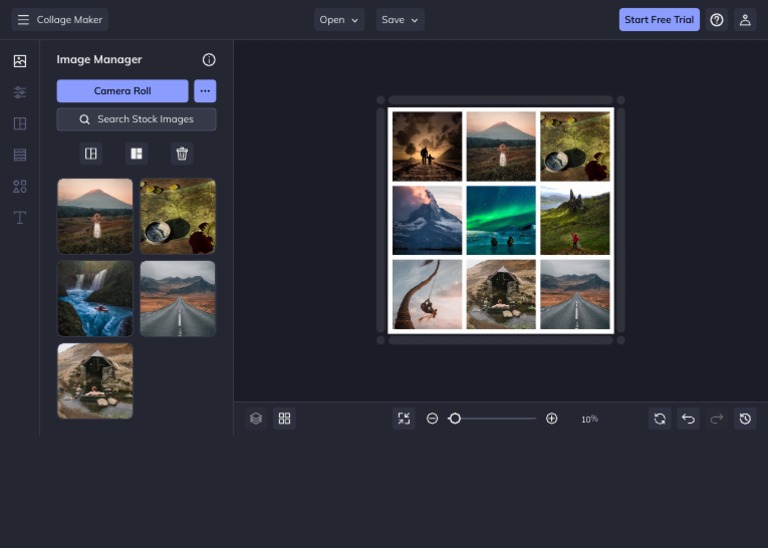Open the Layouts sidebar icon
Screen dimensions: 768x548
coord(20,124)
